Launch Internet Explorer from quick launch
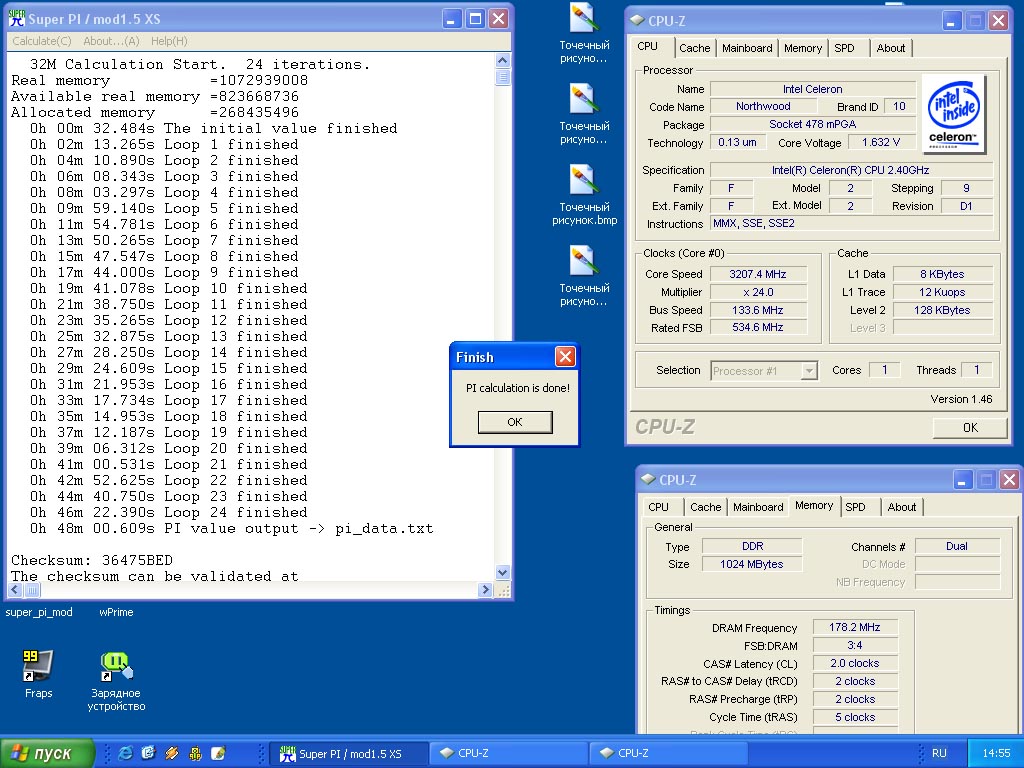 (125, 753)
